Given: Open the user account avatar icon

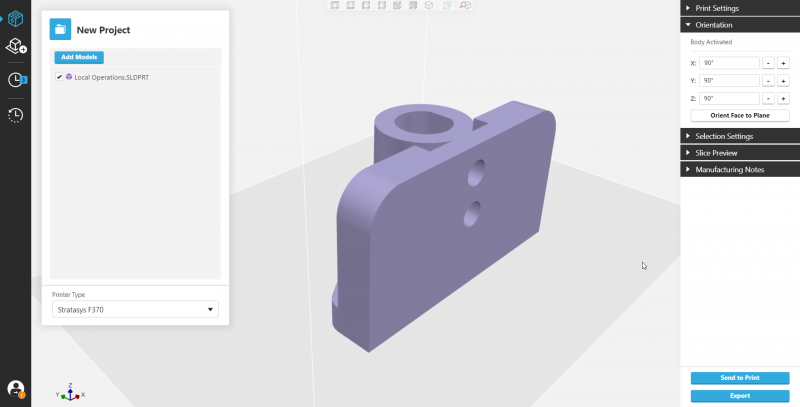Looking at the screenshot, I should point(16,389).
